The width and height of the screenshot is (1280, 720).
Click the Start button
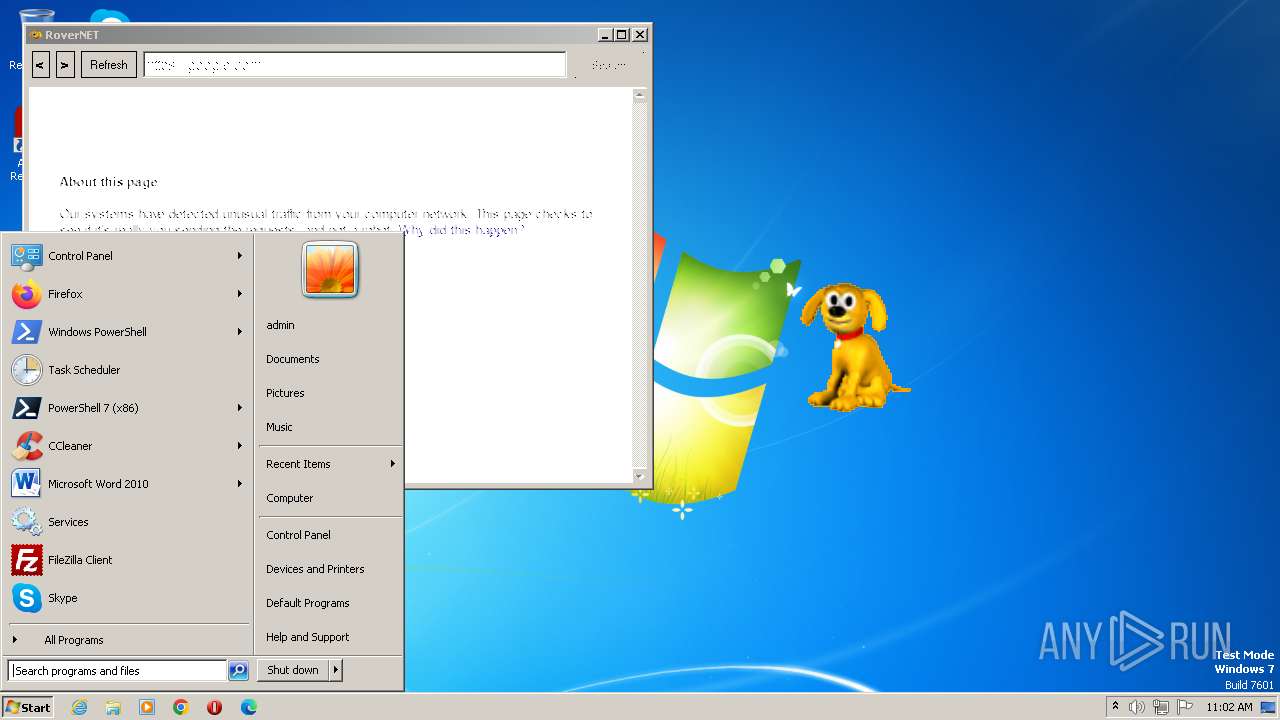tap(28, 707)
